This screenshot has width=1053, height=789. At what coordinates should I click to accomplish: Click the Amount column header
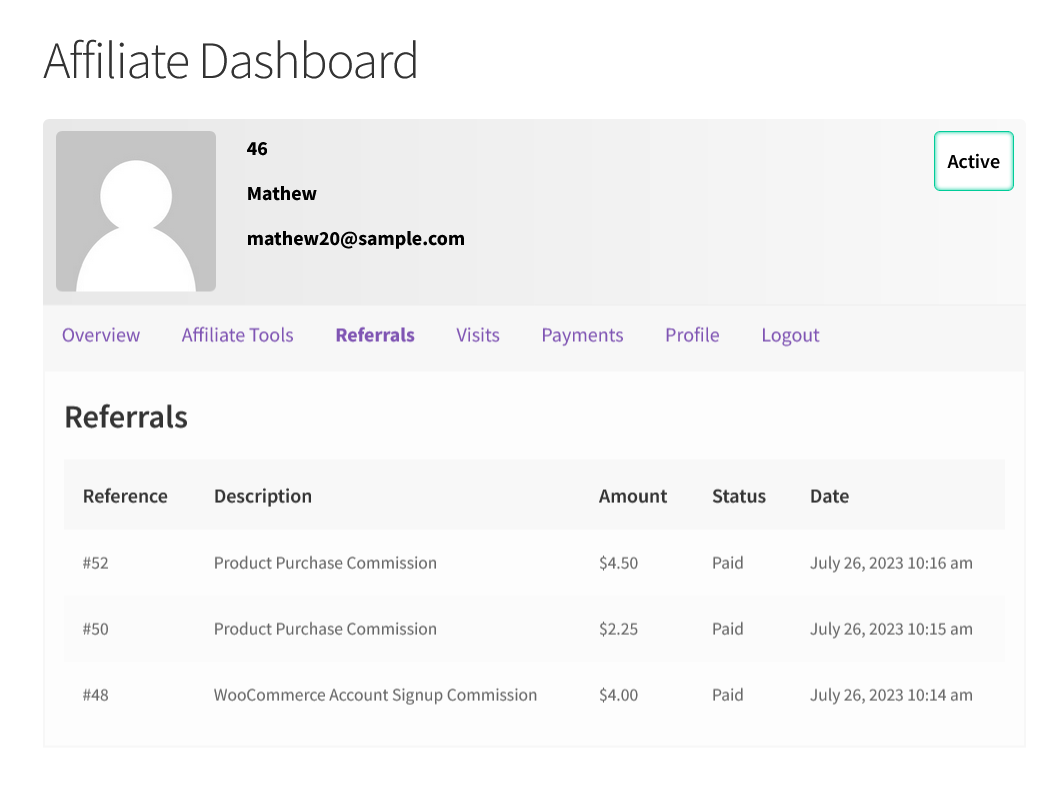632,495
